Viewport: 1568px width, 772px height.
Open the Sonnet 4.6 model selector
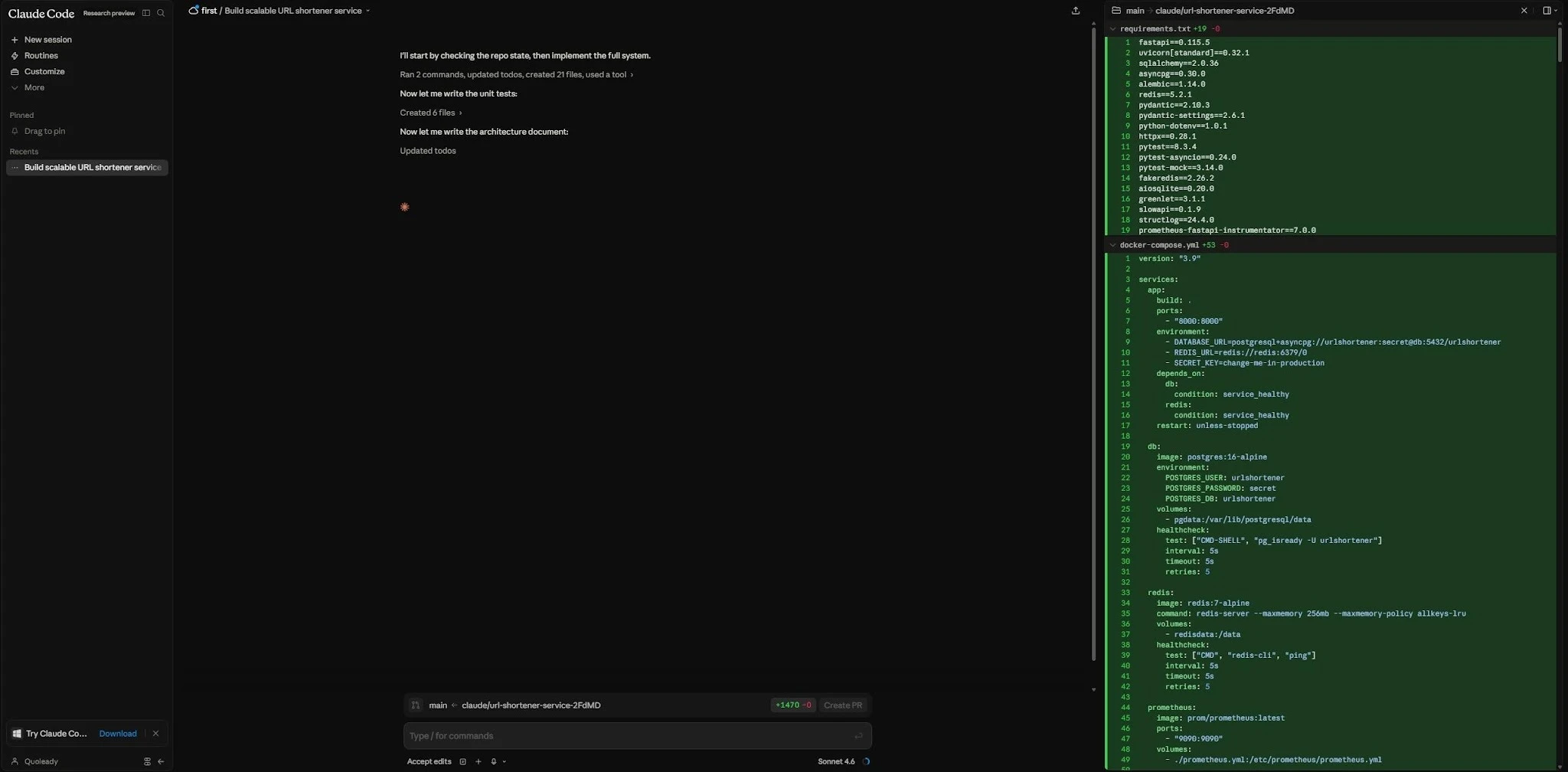[836, 762]
